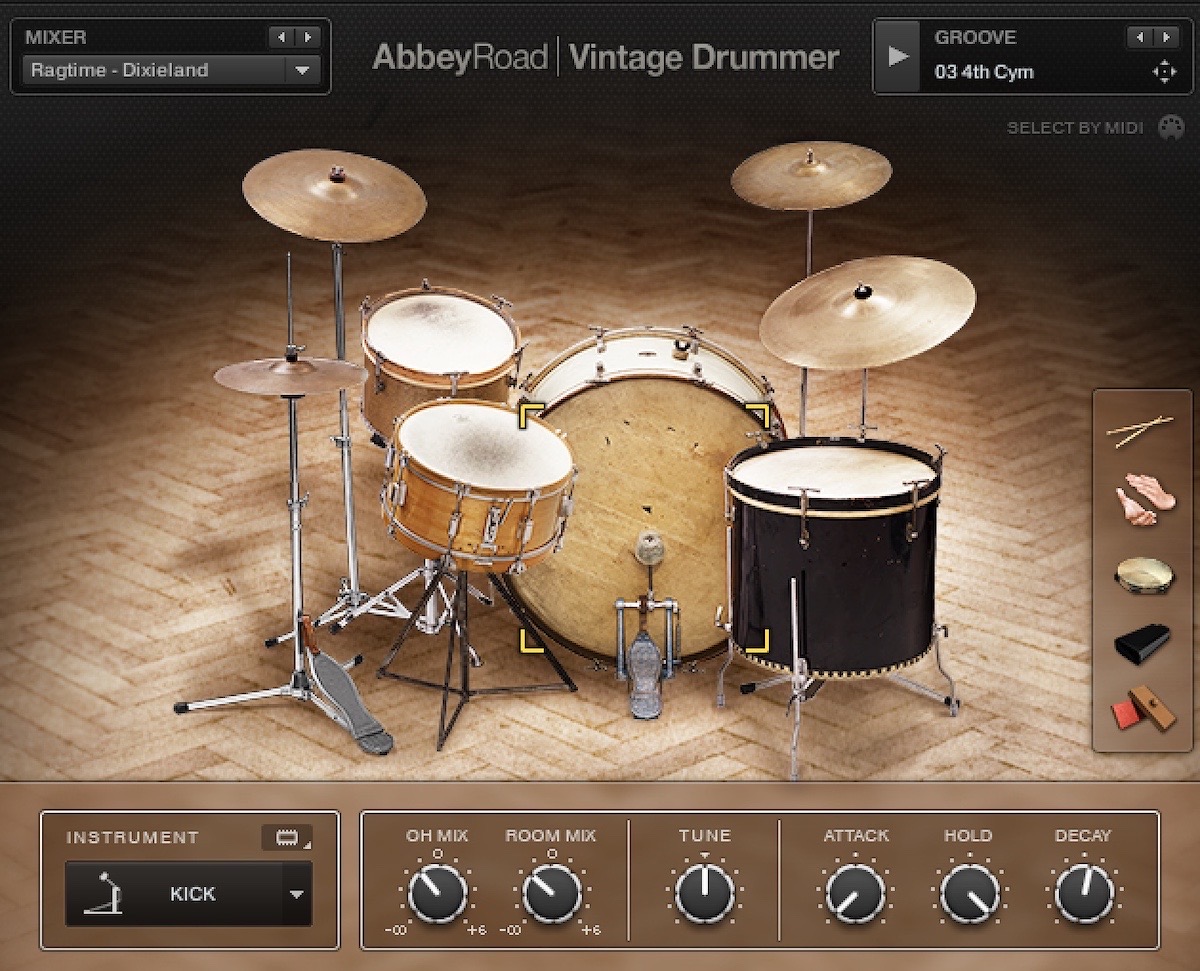Click the wooden snare drum in front
The width and height of the screenshot is (1200, 971).
tap(479, 484)
